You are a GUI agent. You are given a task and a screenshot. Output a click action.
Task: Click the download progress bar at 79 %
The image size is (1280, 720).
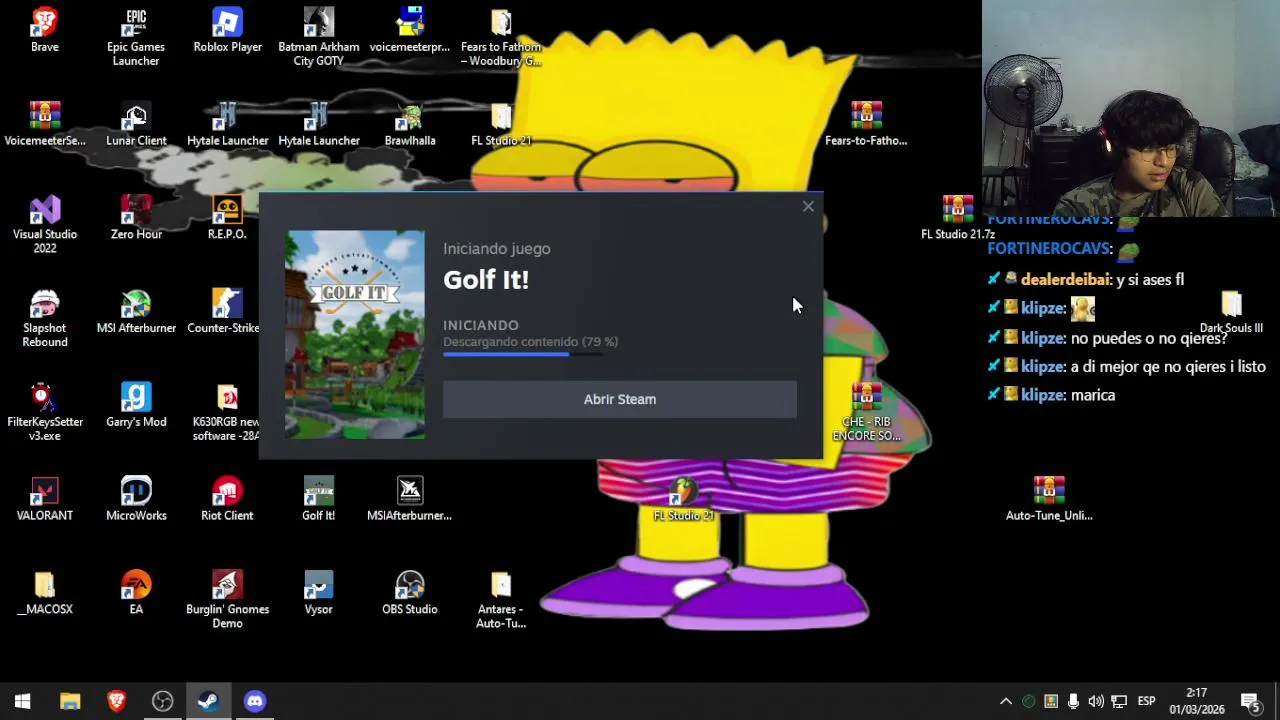[x=523, y=354]
